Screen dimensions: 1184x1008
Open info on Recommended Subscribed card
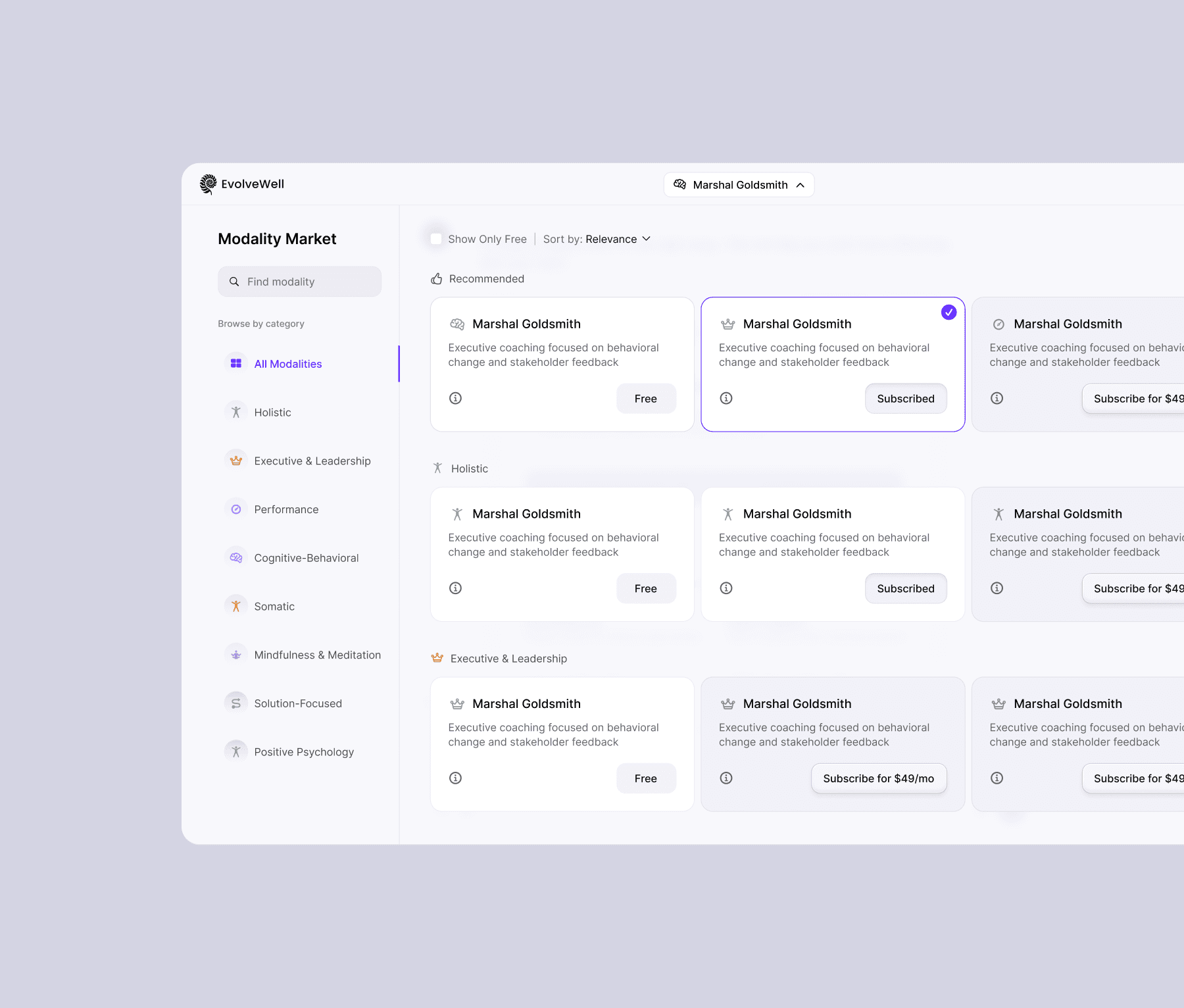726,398
